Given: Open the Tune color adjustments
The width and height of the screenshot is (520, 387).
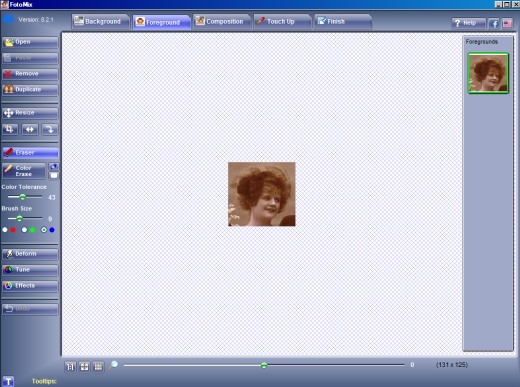Looking at the screenshot, I should (x=30, y=270).
